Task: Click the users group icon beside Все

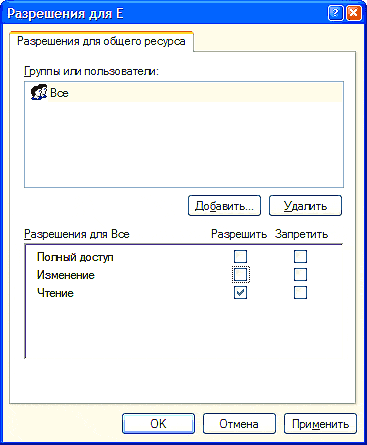Action: (x=39, y=93)
